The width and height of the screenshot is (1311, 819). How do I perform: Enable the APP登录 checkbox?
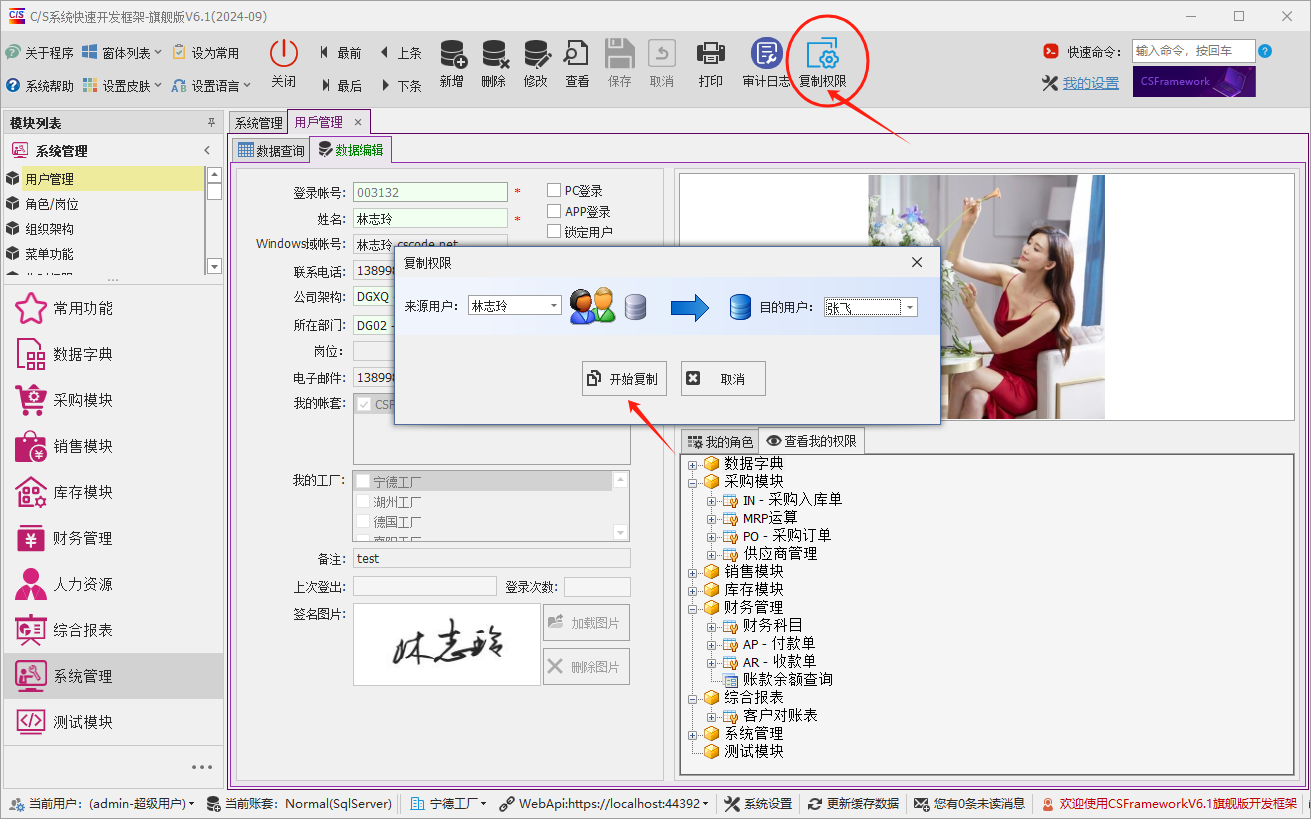pos(554,211)
